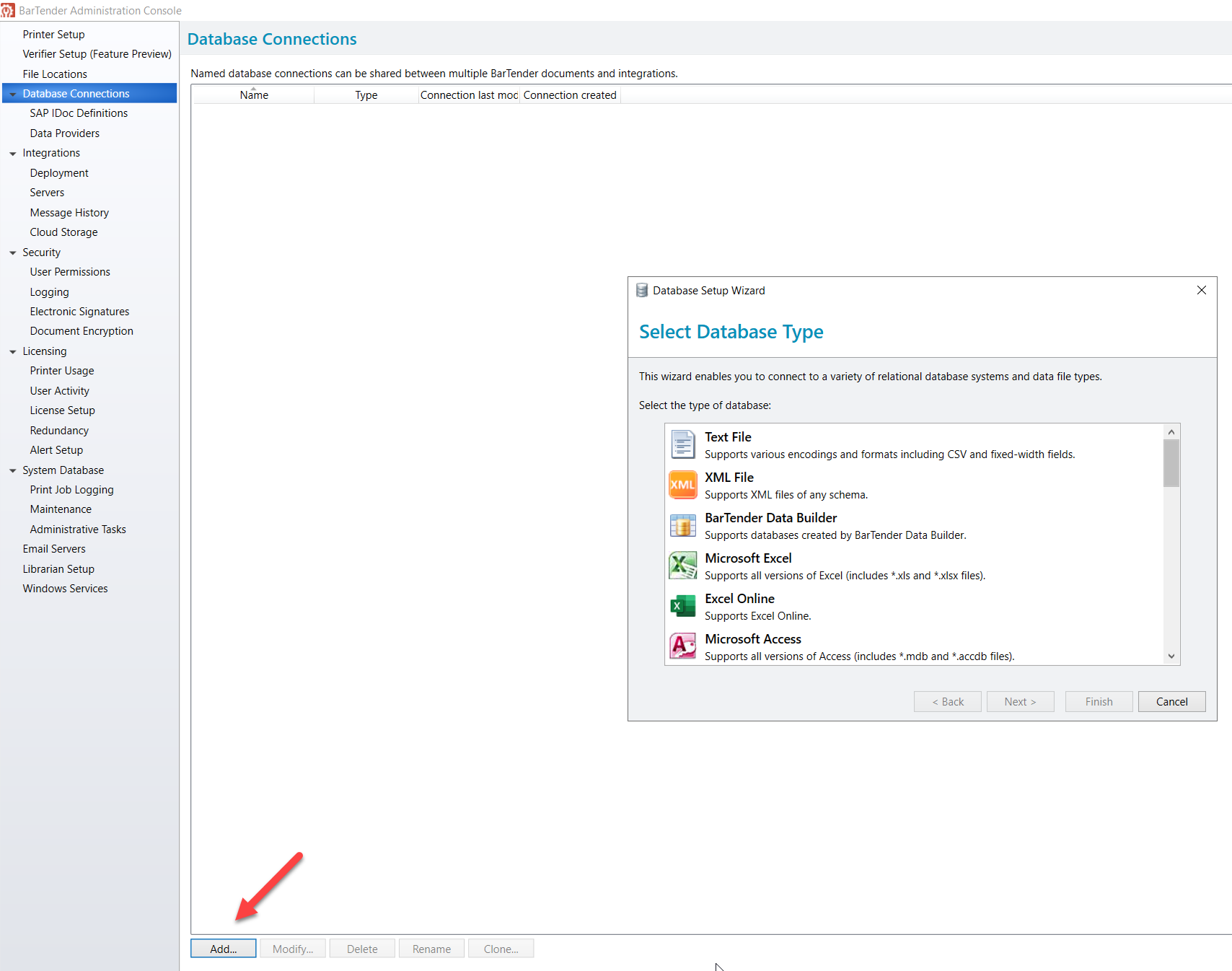
Task: Go to File Locations page
Action: (55, 74)
